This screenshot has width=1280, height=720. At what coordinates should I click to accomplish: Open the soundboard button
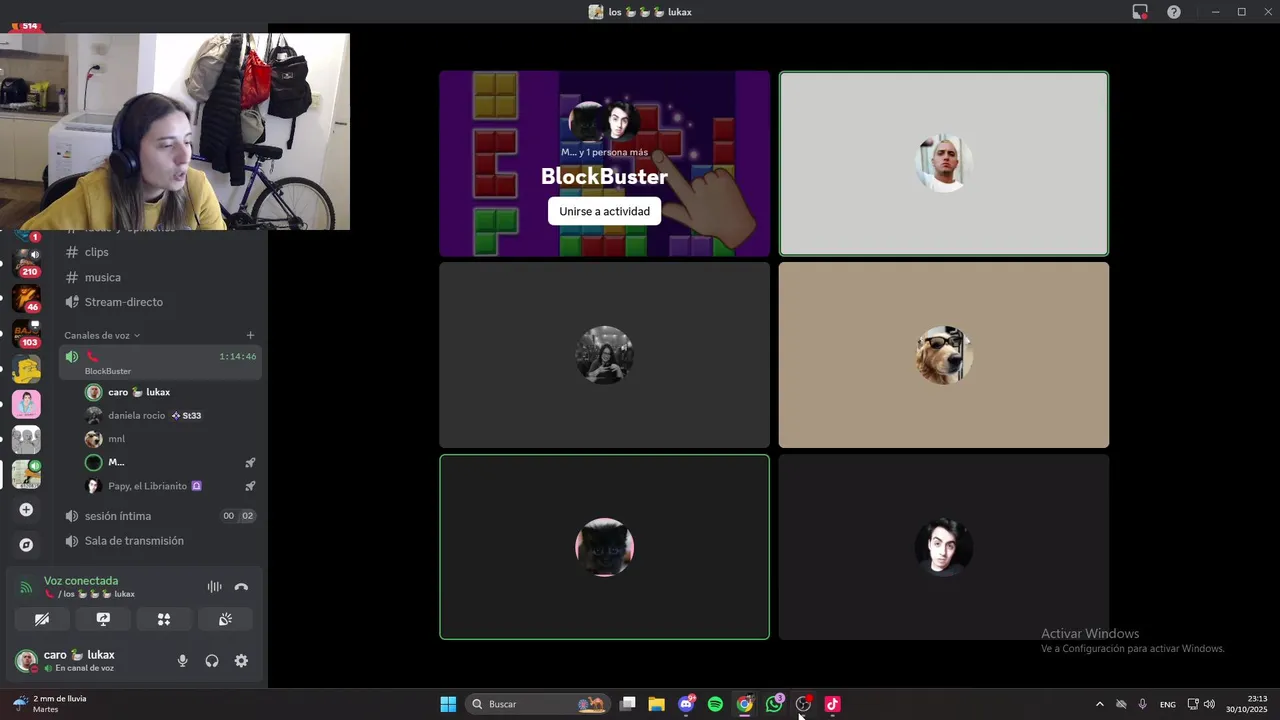225,619
